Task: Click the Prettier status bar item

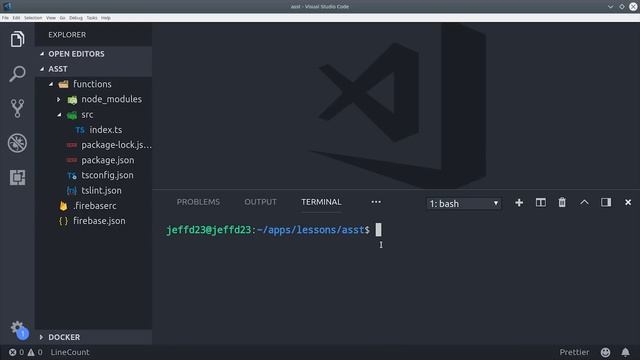Action: coord(574,352)
